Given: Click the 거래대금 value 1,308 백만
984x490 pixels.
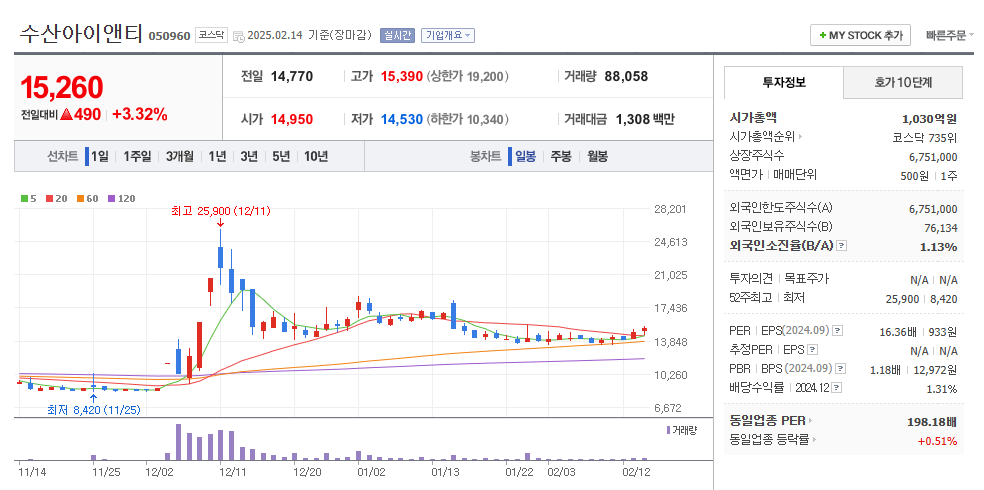Looking at the screenshot, I should (645, 119).
